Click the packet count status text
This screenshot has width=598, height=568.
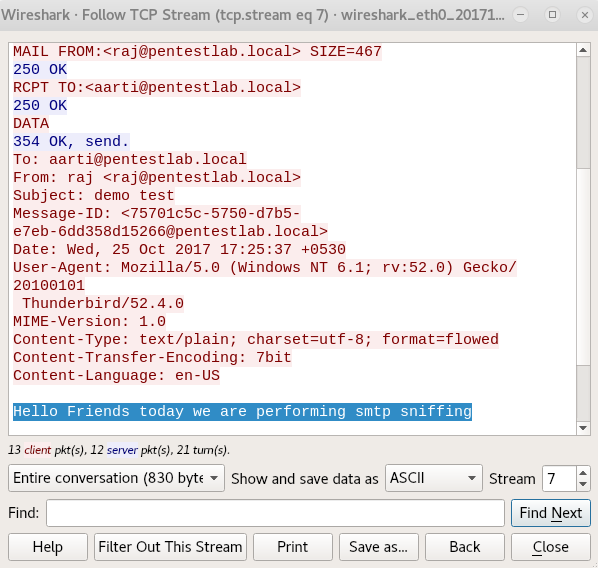(119, 450)
